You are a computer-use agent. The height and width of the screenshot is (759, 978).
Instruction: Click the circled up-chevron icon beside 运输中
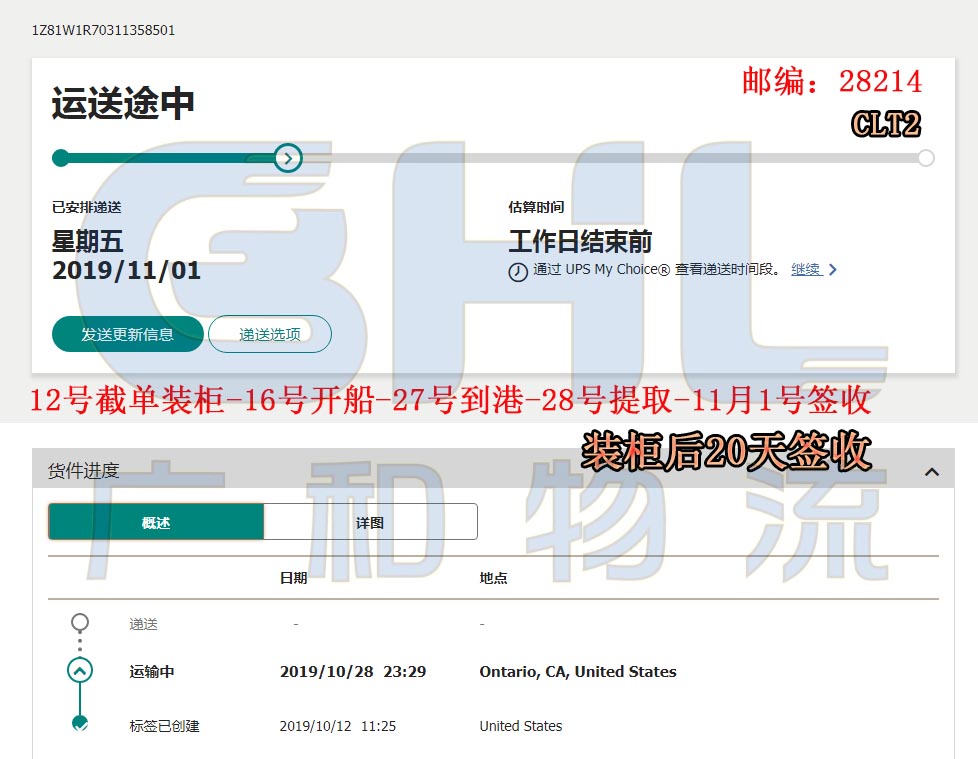click(x=80, y=671)
